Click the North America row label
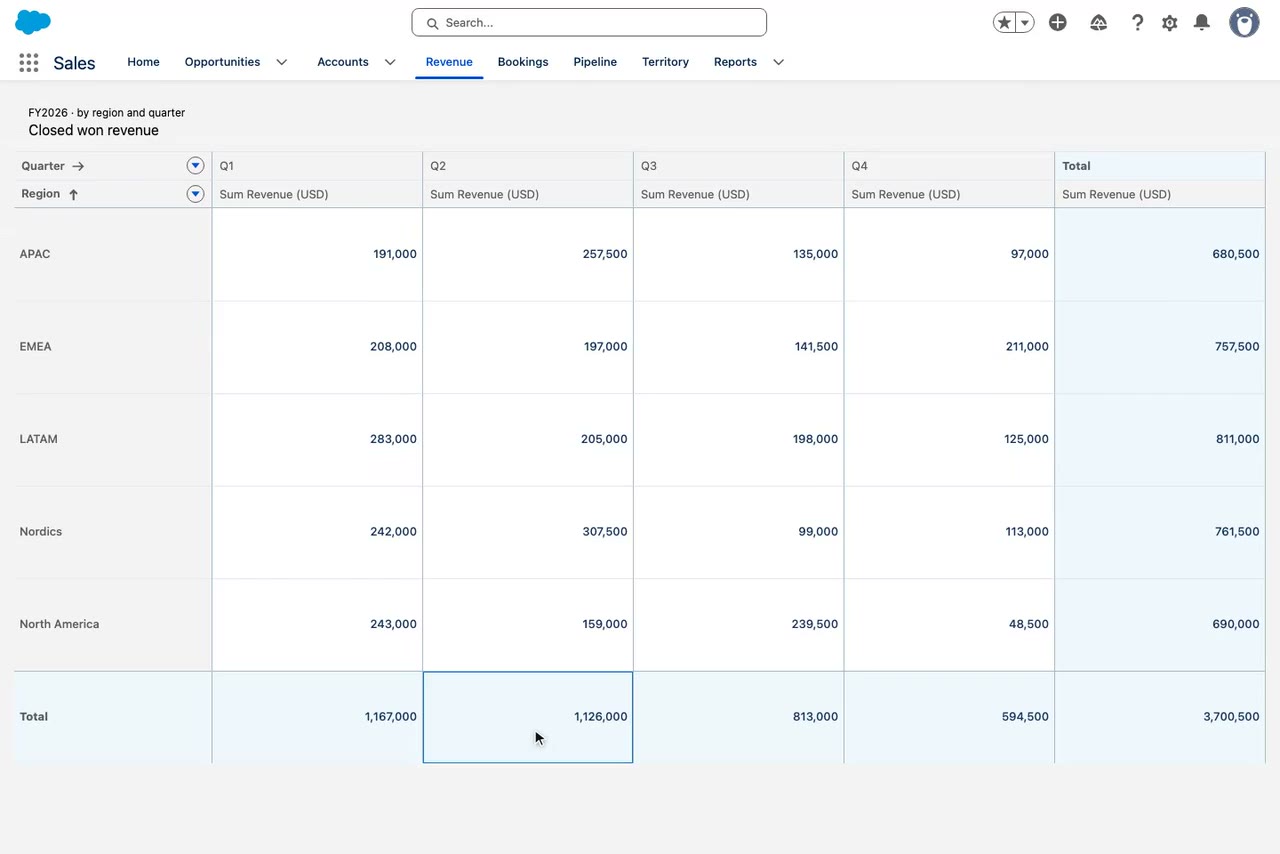Viewport: 1280px width, 854px height. (x=59, y=624)
